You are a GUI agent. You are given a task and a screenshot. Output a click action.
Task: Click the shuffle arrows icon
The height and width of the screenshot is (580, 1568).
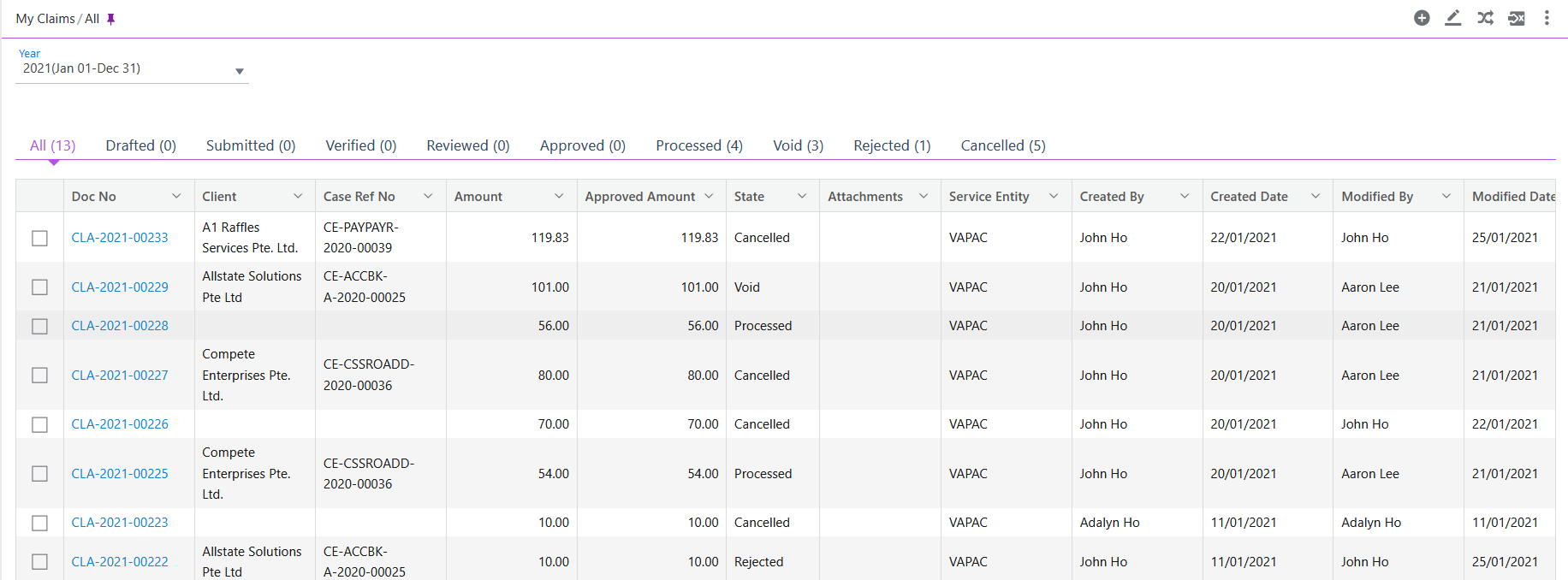(x=1485, y=18)
